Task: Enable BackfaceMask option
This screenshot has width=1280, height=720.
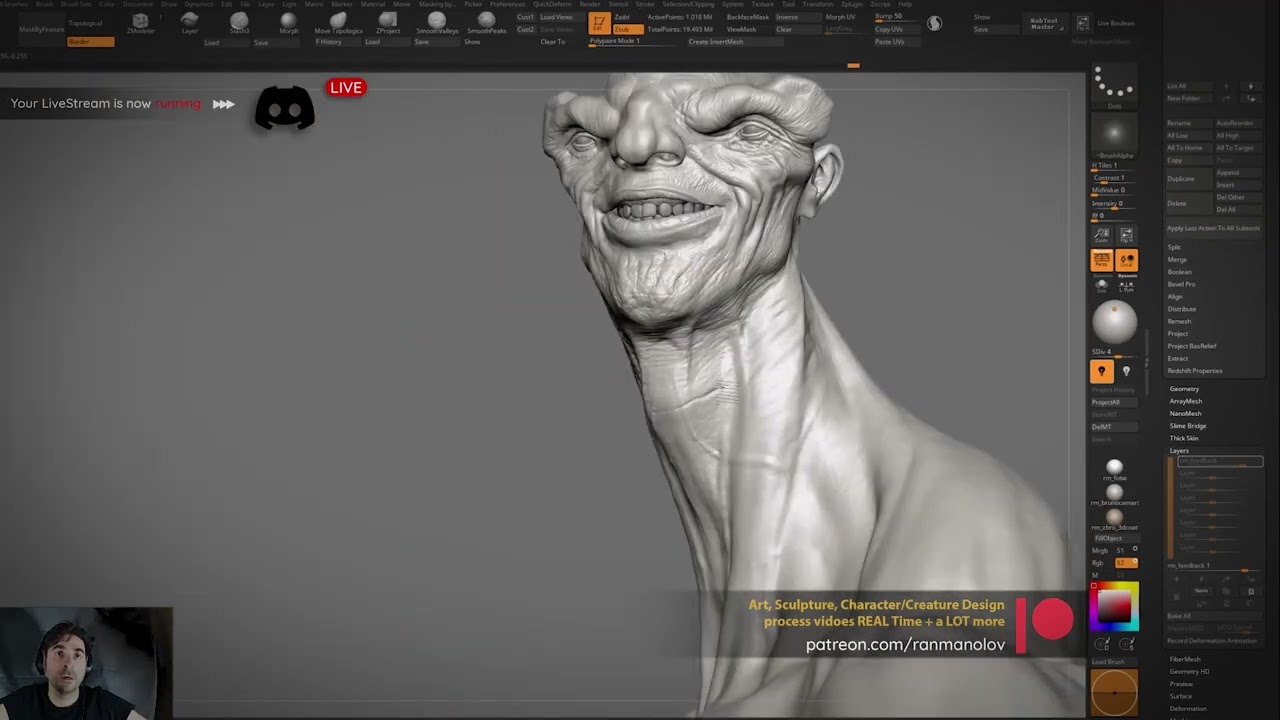Action: click(x=747, y=17)
